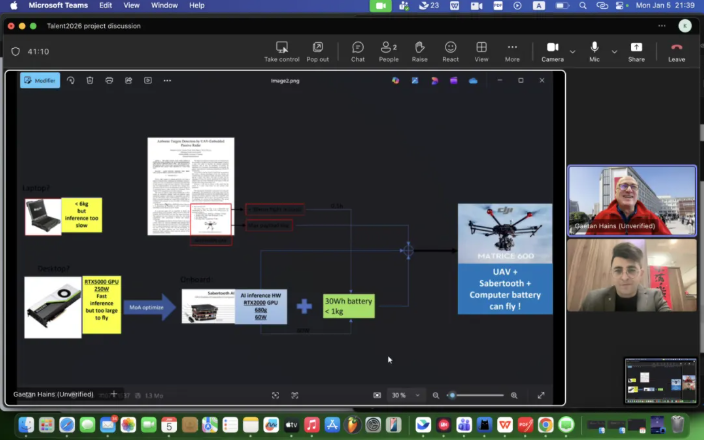The height and width of the screenshot is (440, 704).
Task: Open the meeting Chat panel
Action: 358,51
